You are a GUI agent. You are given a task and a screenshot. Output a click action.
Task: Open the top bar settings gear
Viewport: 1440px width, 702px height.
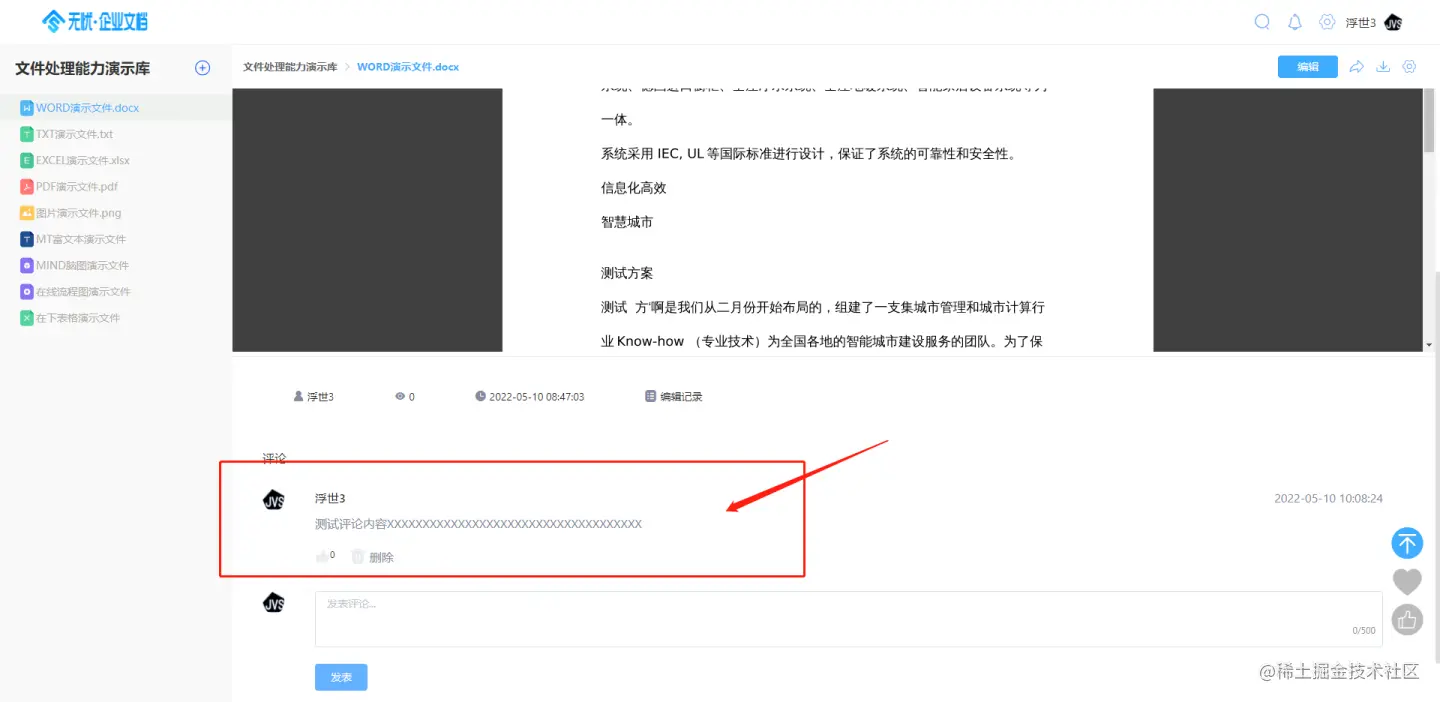click(1327, 22)
